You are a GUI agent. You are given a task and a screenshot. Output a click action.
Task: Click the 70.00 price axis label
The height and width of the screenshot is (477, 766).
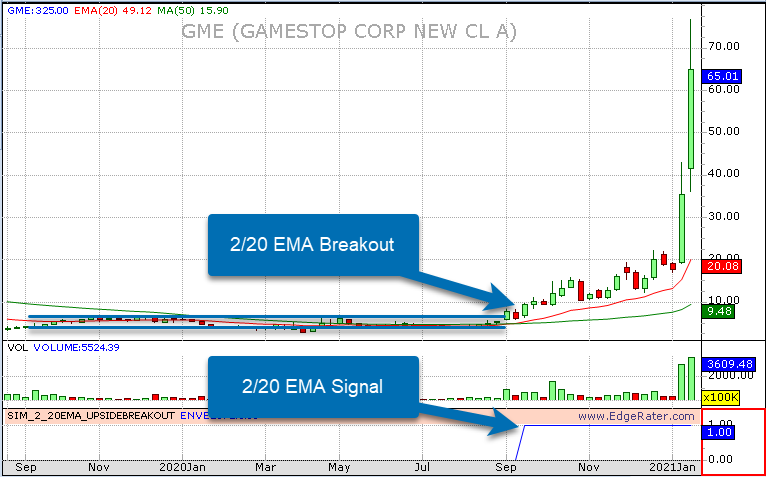click(723, 46)
